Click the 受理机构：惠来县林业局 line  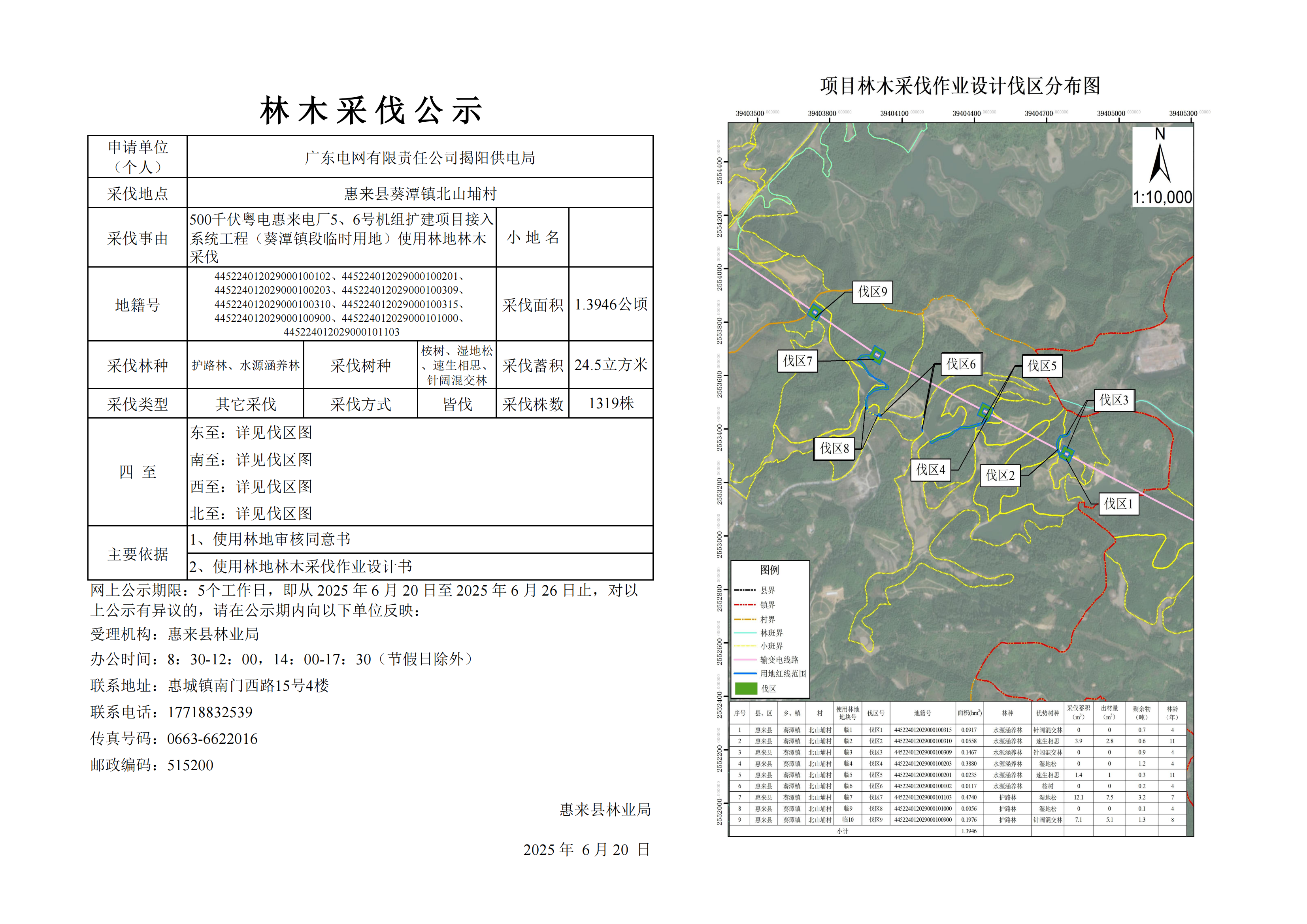(175, 634)
